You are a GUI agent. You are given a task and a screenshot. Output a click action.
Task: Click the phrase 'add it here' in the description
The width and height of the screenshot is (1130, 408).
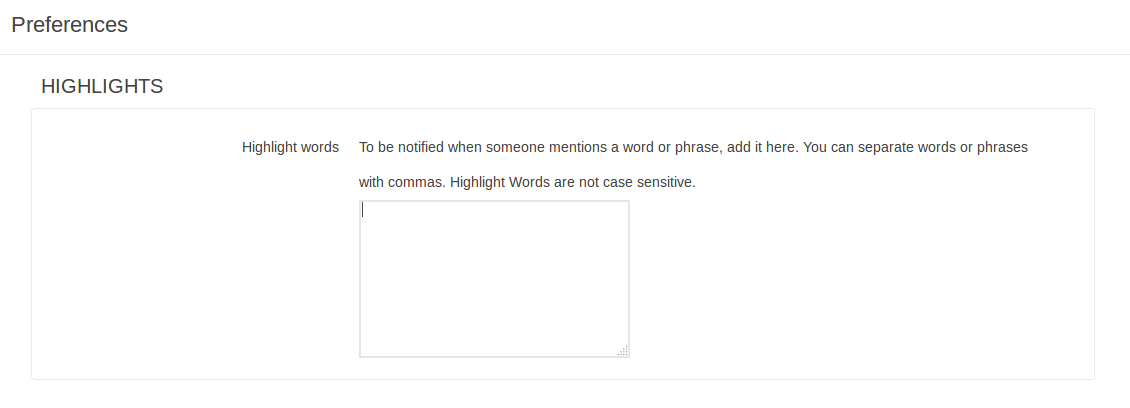(x=762, y=147)
